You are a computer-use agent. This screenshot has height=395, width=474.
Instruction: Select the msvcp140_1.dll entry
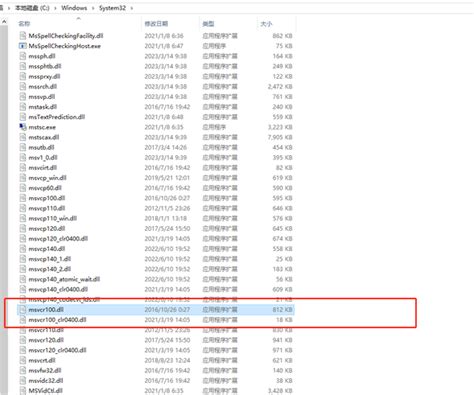50,259
